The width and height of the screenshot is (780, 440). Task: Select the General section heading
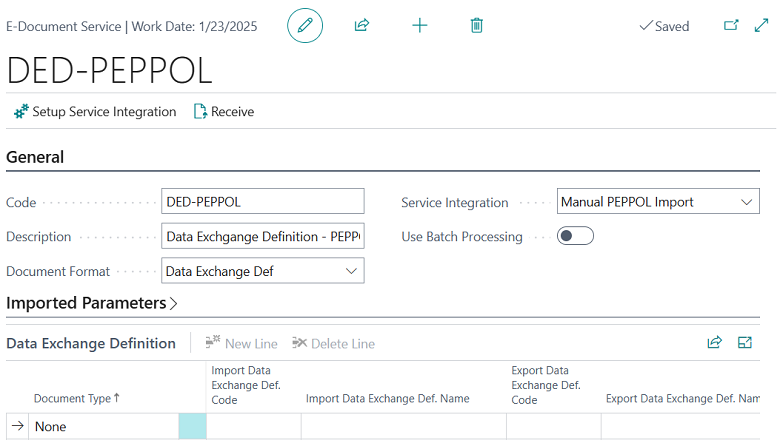pyautogui.click(x=35, y=157)
